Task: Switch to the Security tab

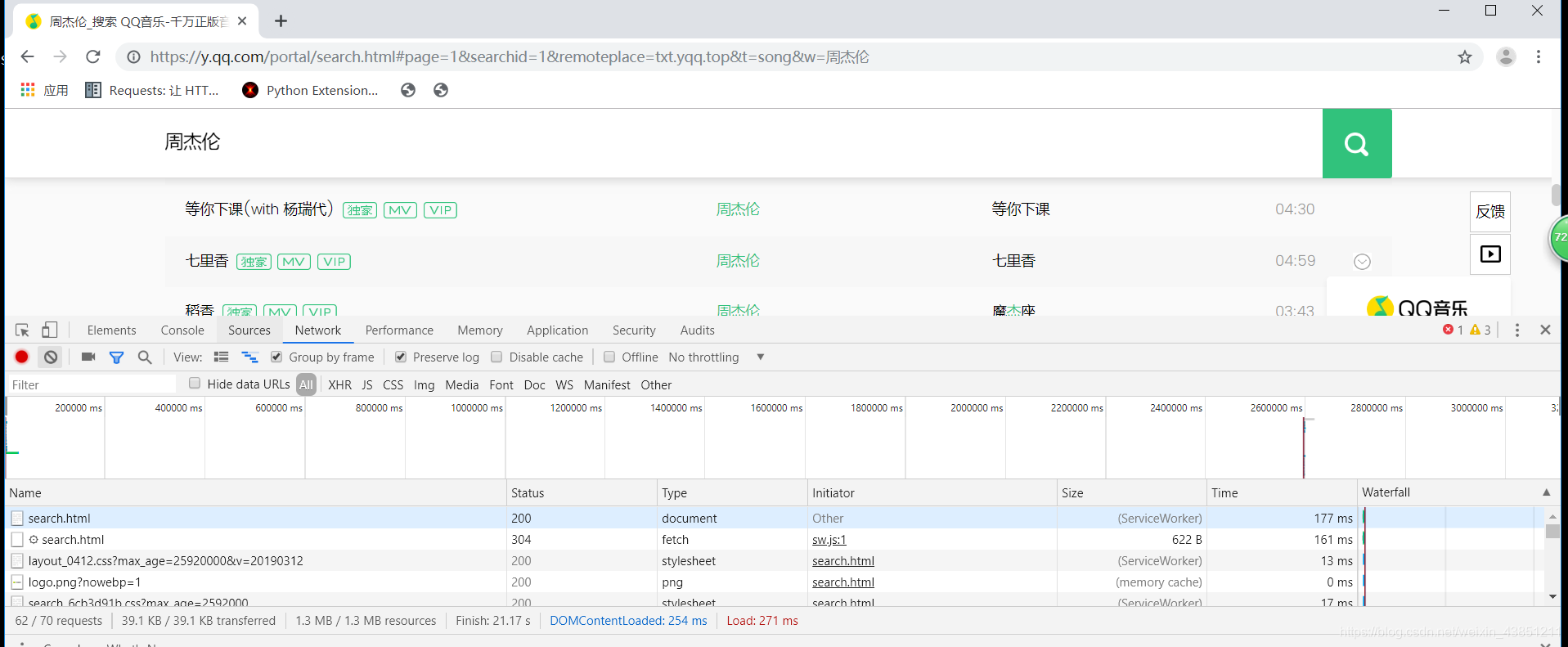Action: click(634, 330)
